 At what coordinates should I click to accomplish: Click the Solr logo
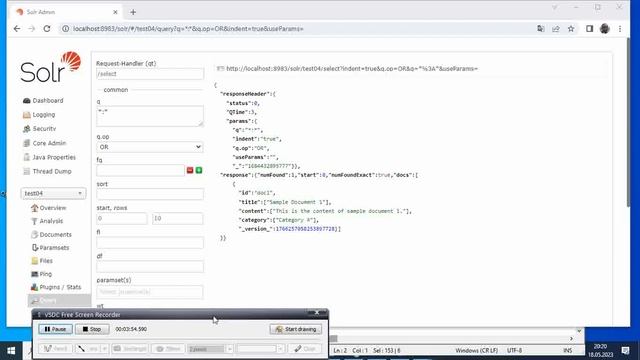pos(51,67)
